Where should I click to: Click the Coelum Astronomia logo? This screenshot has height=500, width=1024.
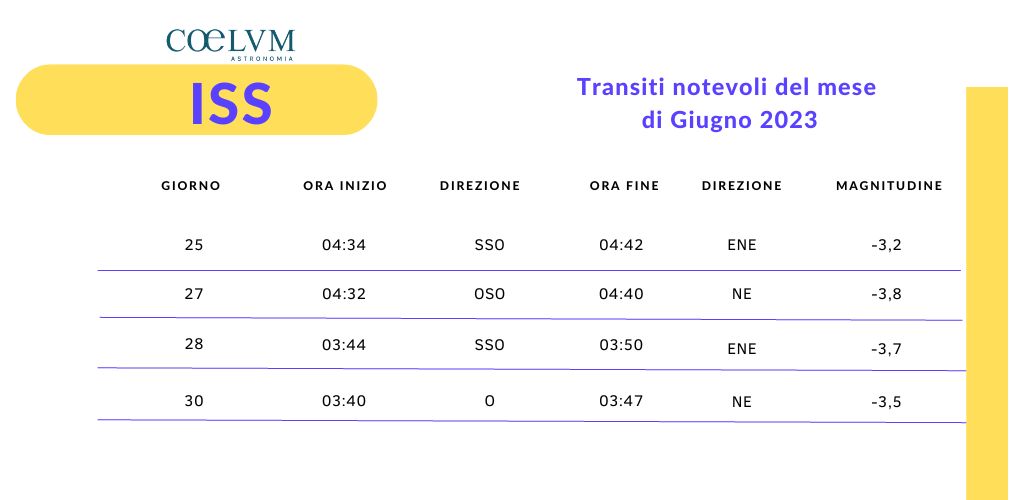point(231,45)
